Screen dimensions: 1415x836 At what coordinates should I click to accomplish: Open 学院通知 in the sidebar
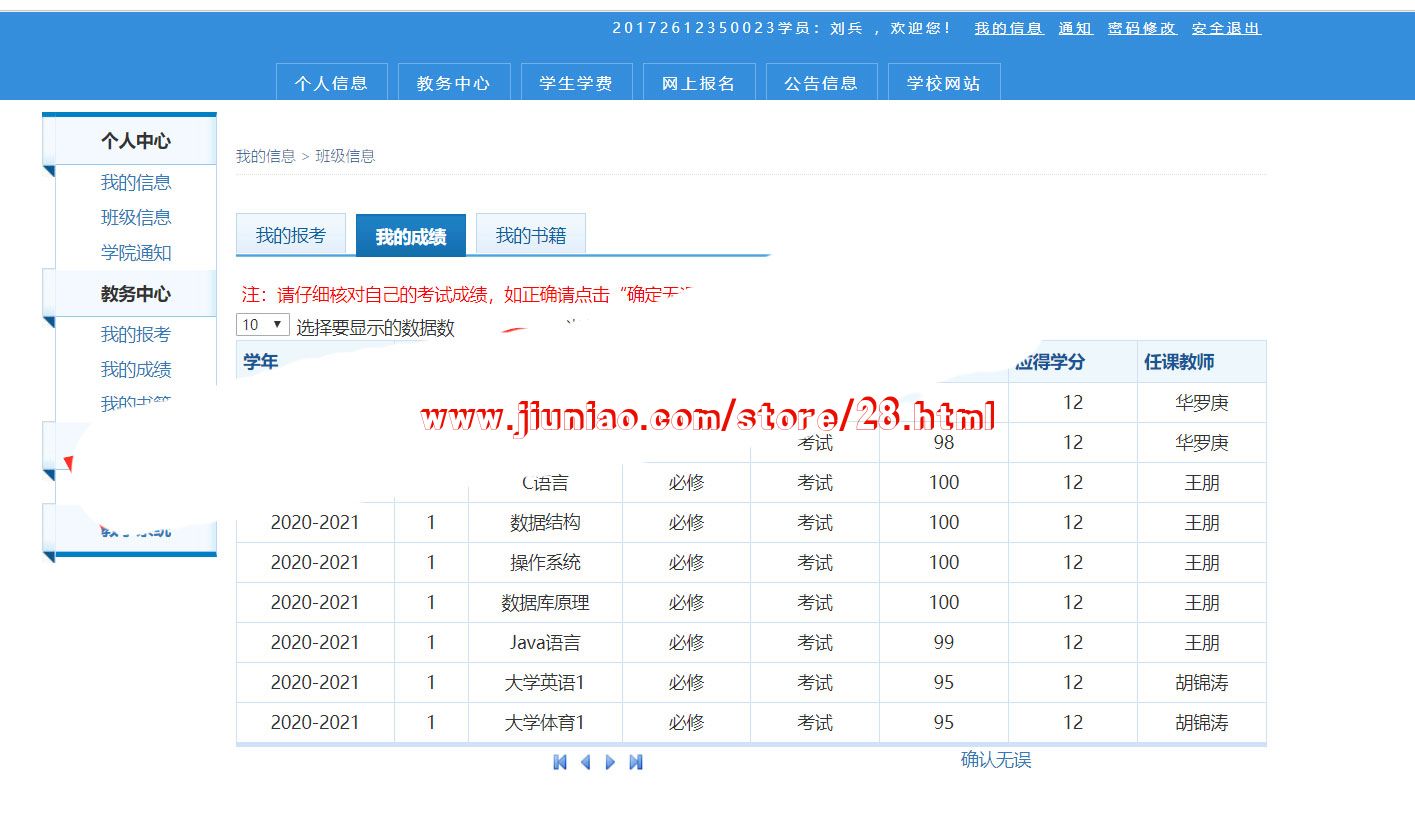pyautogui.click(x=136, y=253)
